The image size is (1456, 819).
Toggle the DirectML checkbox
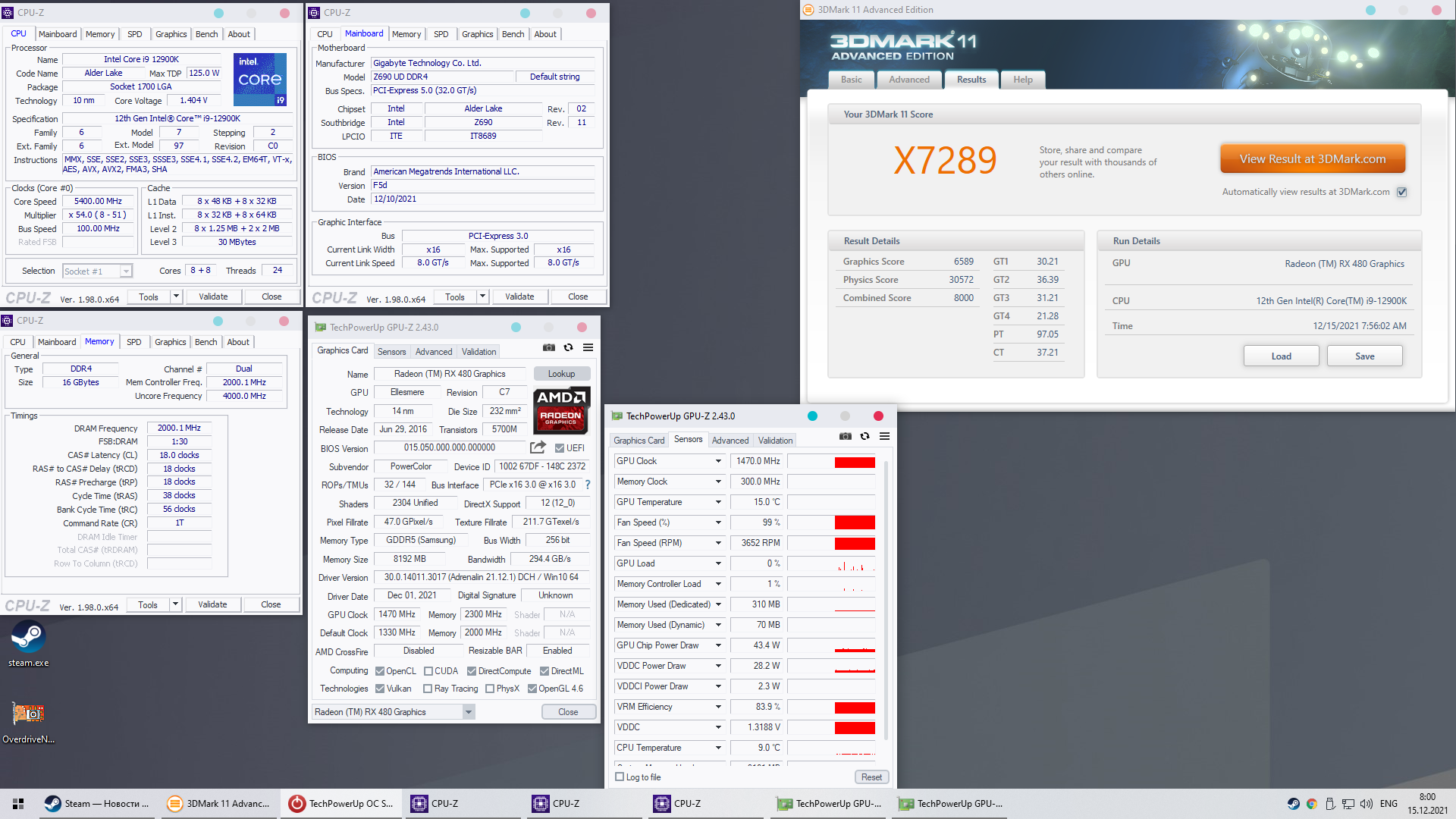[544, 671]
